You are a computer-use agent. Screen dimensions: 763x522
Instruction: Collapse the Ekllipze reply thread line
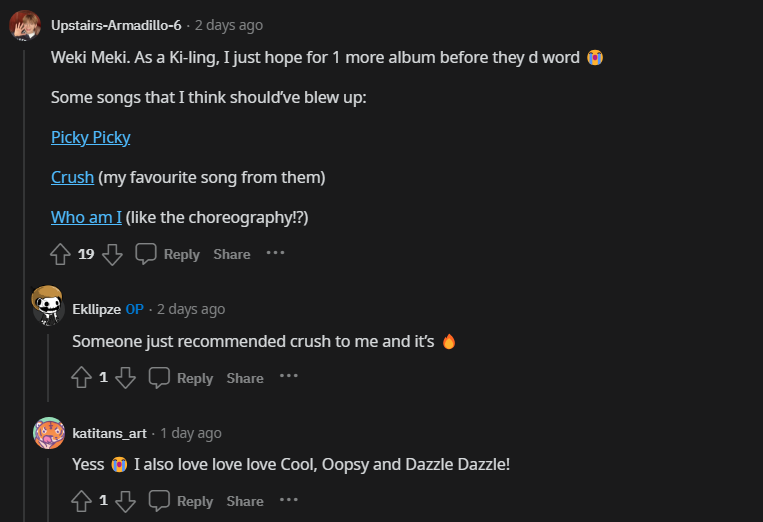point(48,370)
